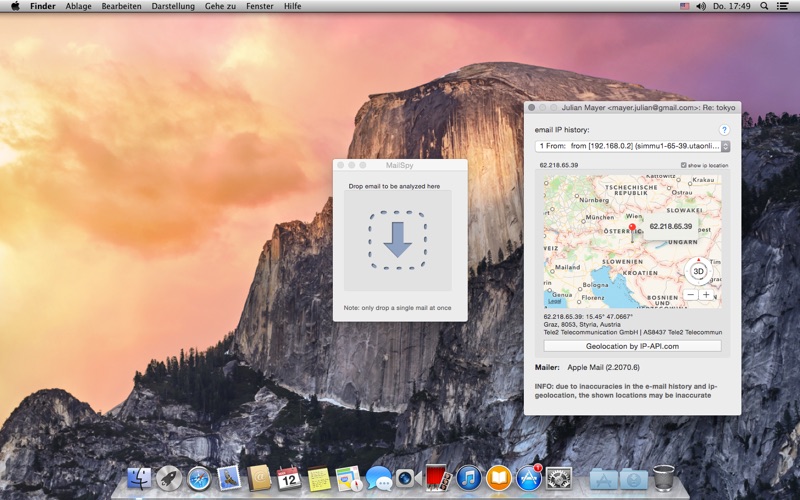Open volume control in menu bar

point(701,6)
